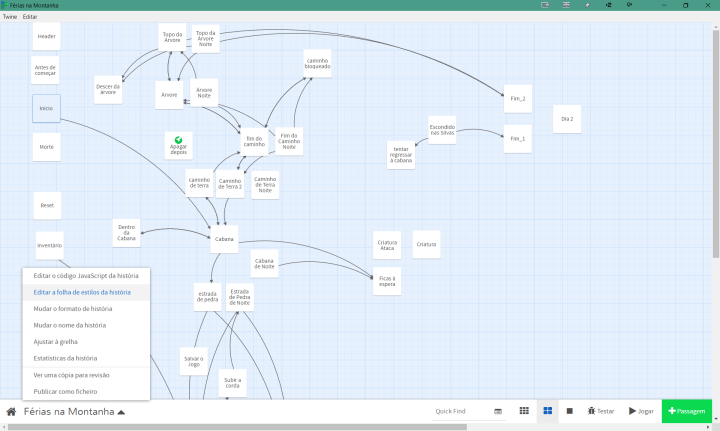The image size is (720, 431).
Task: Click the bug icon to test story
Action: click(591, 411)
